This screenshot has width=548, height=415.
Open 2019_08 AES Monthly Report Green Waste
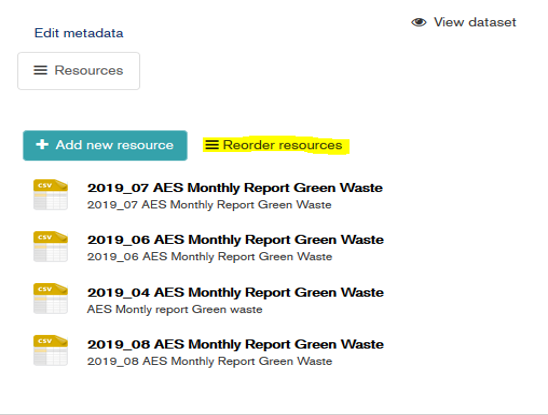point(236,344)
